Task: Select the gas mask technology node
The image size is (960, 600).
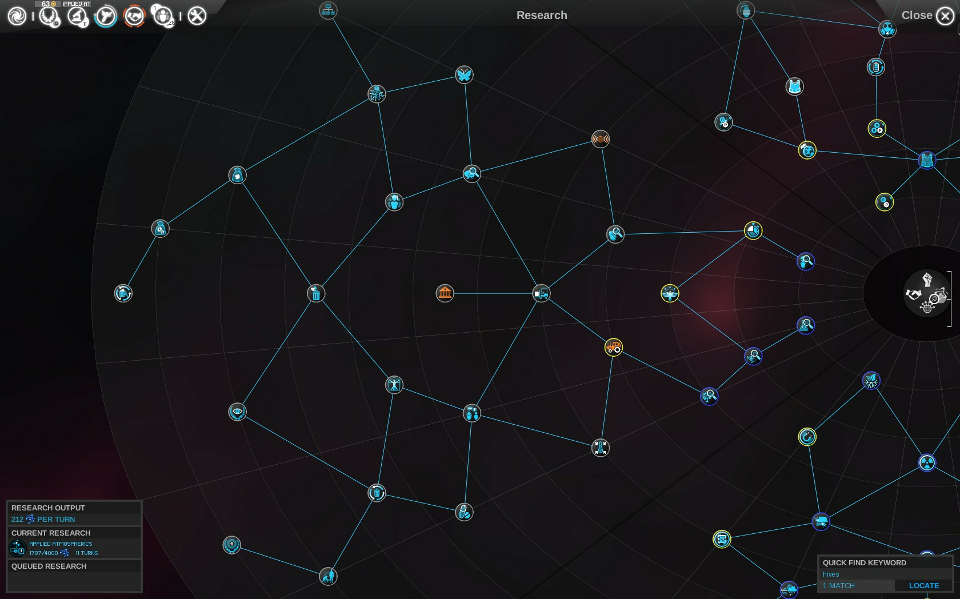Action: tap(887, 29)
